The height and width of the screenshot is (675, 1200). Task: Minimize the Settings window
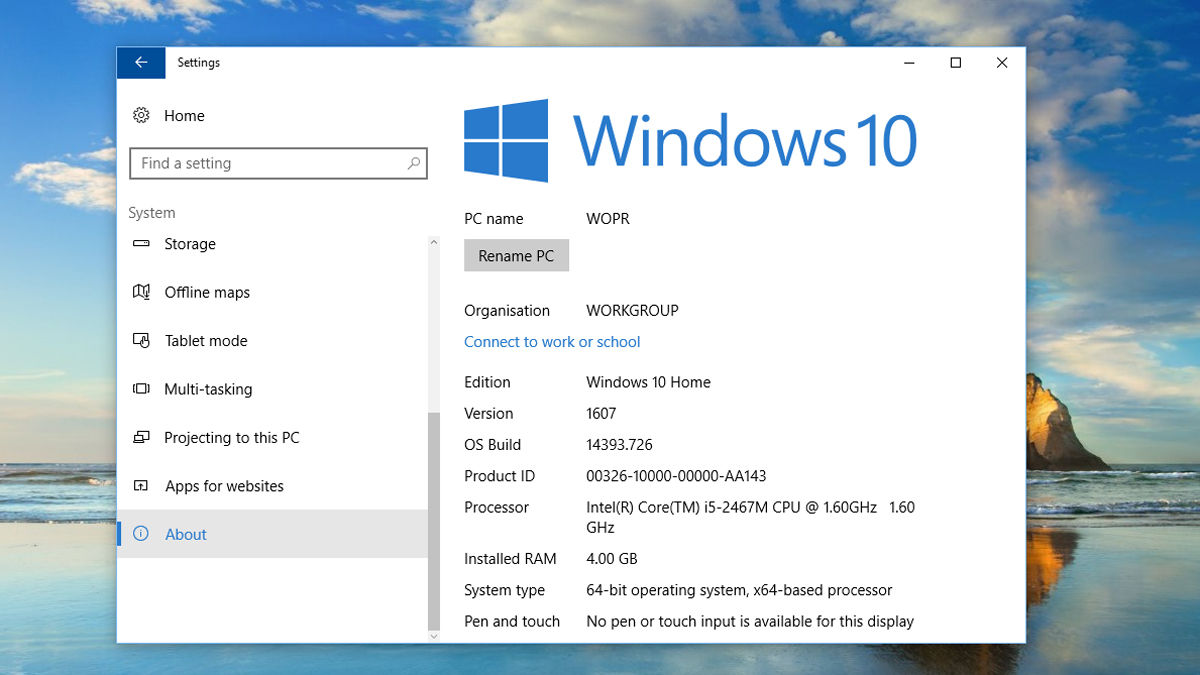click(909, 62)
